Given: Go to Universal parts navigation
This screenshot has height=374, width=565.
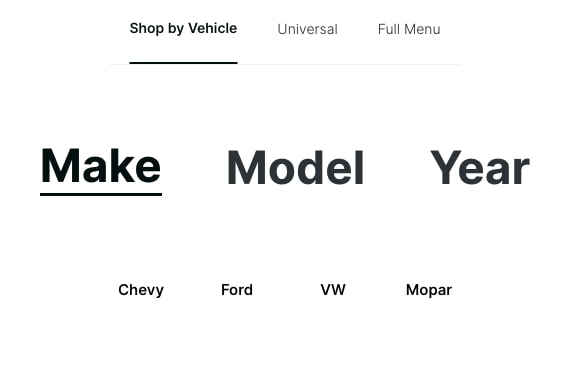Looking at the screenshot, I should [307, 29].
